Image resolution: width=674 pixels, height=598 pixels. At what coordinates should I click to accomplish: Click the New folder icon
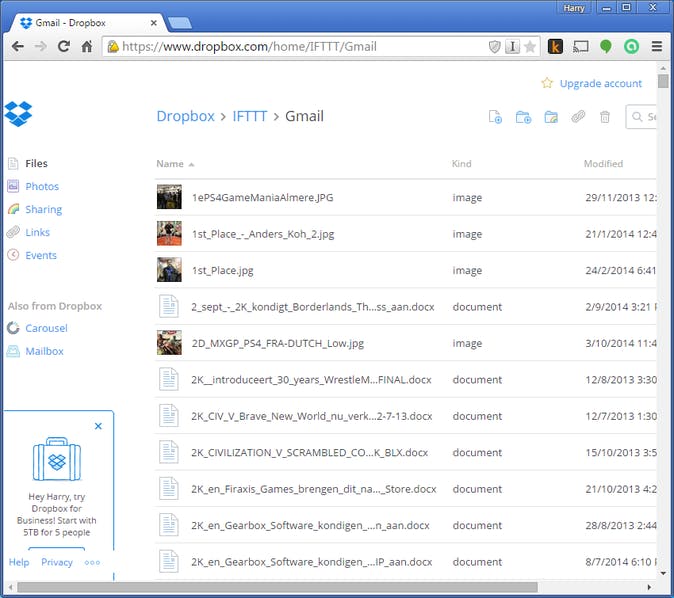(x=523, y=117)
